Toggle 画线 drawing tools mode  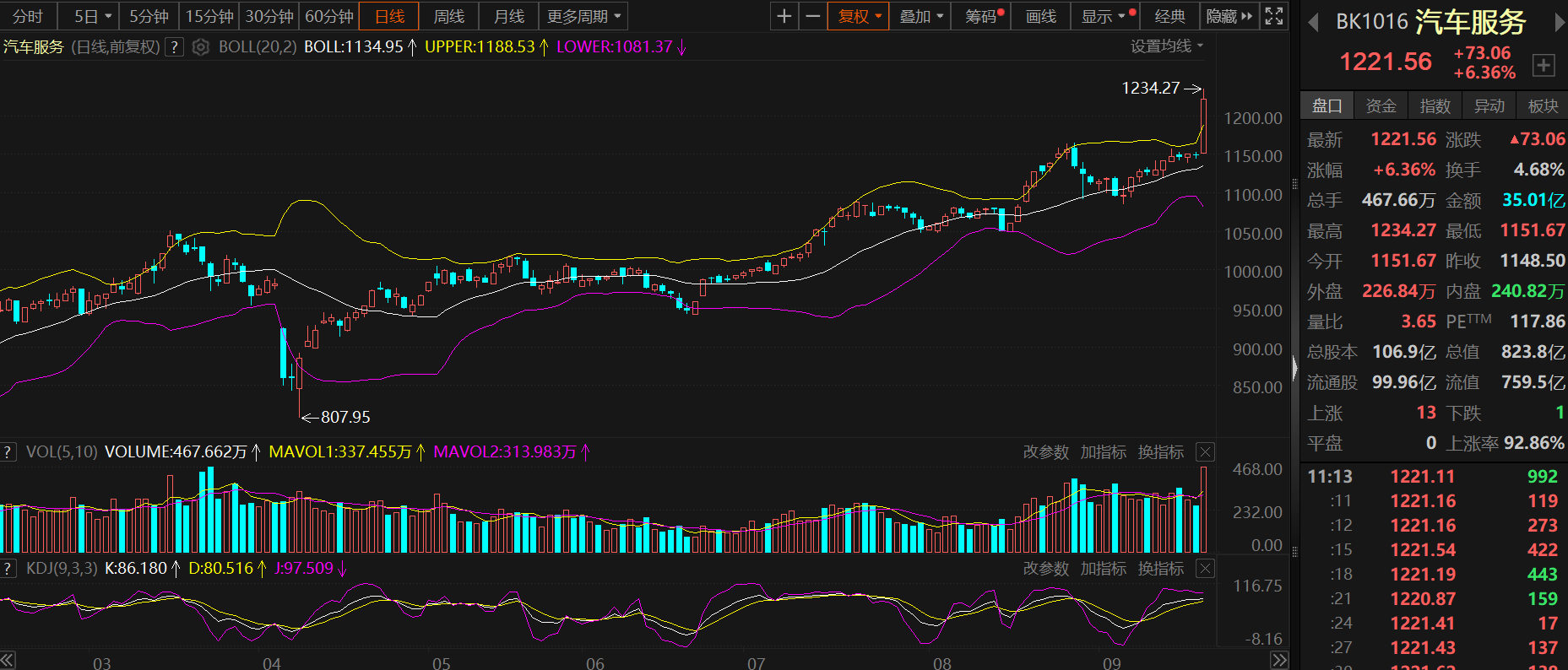click(x=1040, y=16)
